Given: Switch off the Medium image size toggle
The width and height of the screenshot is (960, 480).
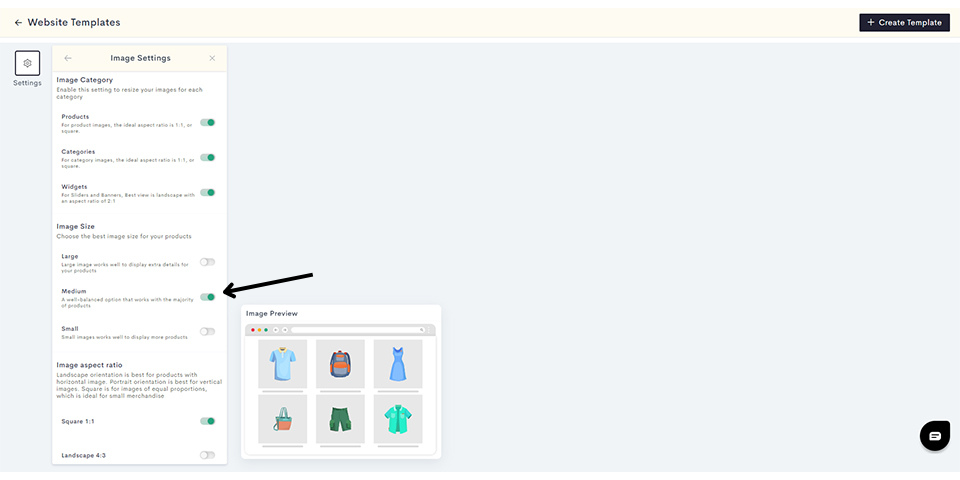Looking at the screenshot, I should point(208,297).
